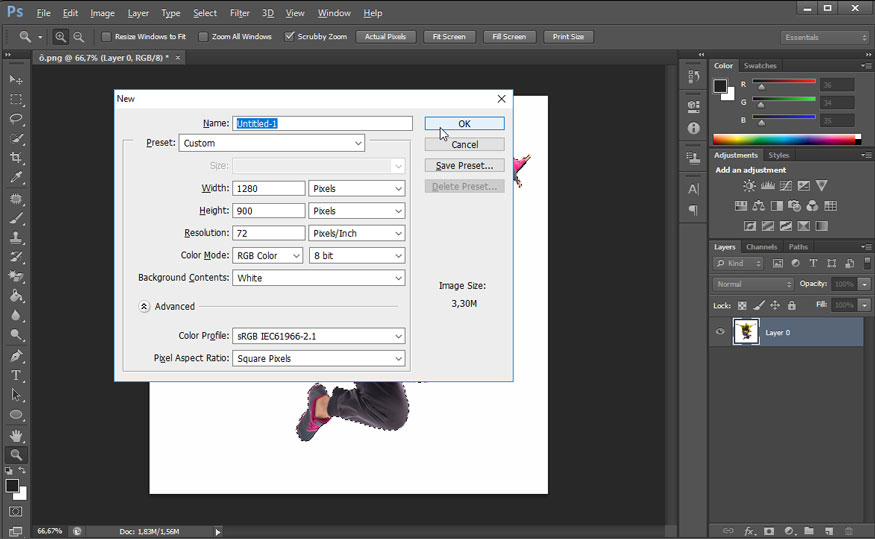Switch to the Channels tab
The image size is (875, 539).
tap(761, 247)
